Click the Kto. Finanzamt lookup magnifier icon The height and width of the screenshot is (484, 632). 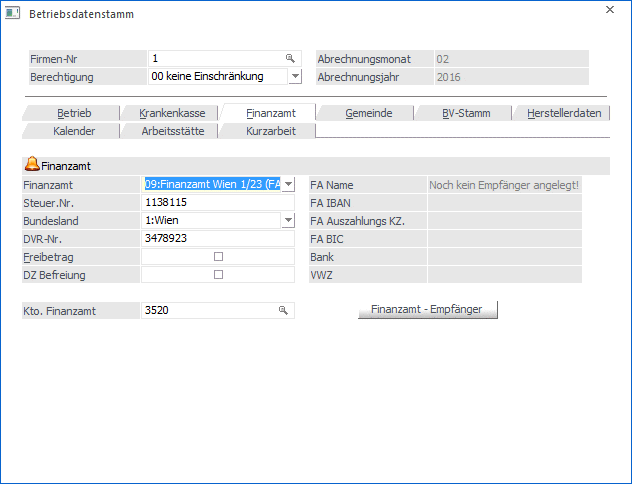tap(283, 311)
